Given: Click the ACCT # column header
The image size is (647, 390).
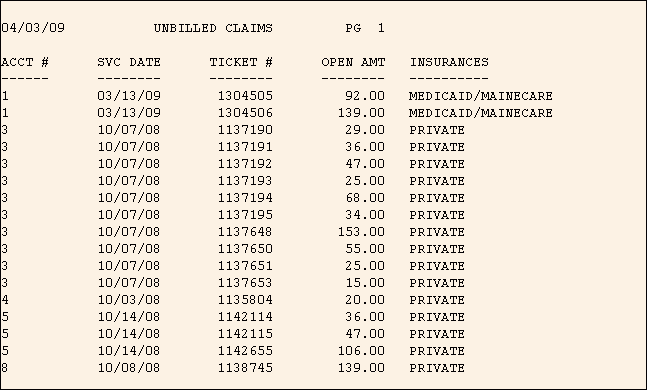Looking at the screenshot, I should pyautogui.click(x=25, y=62).
